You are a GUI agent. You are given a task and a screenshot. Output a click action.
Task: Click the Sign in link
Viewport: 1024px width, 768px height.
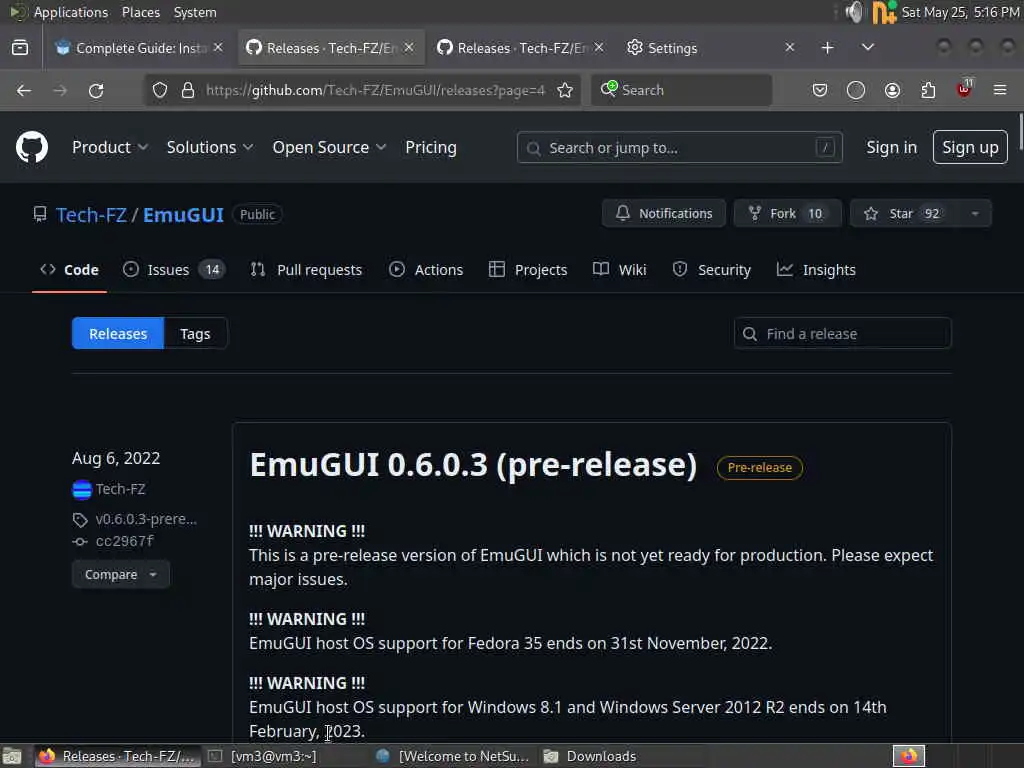point(891,148)
